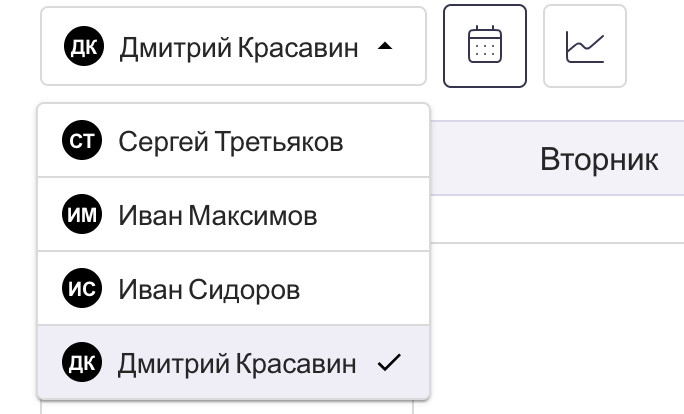Click checkmark next to Дмитрий Красавин

click(x=389, y=363)
